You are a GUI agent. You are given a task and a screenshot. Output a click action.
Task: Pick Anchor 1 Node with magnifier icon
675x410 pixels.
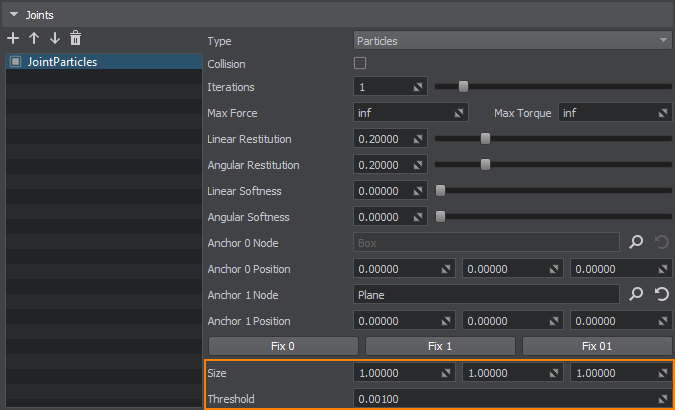click(636, 294)
